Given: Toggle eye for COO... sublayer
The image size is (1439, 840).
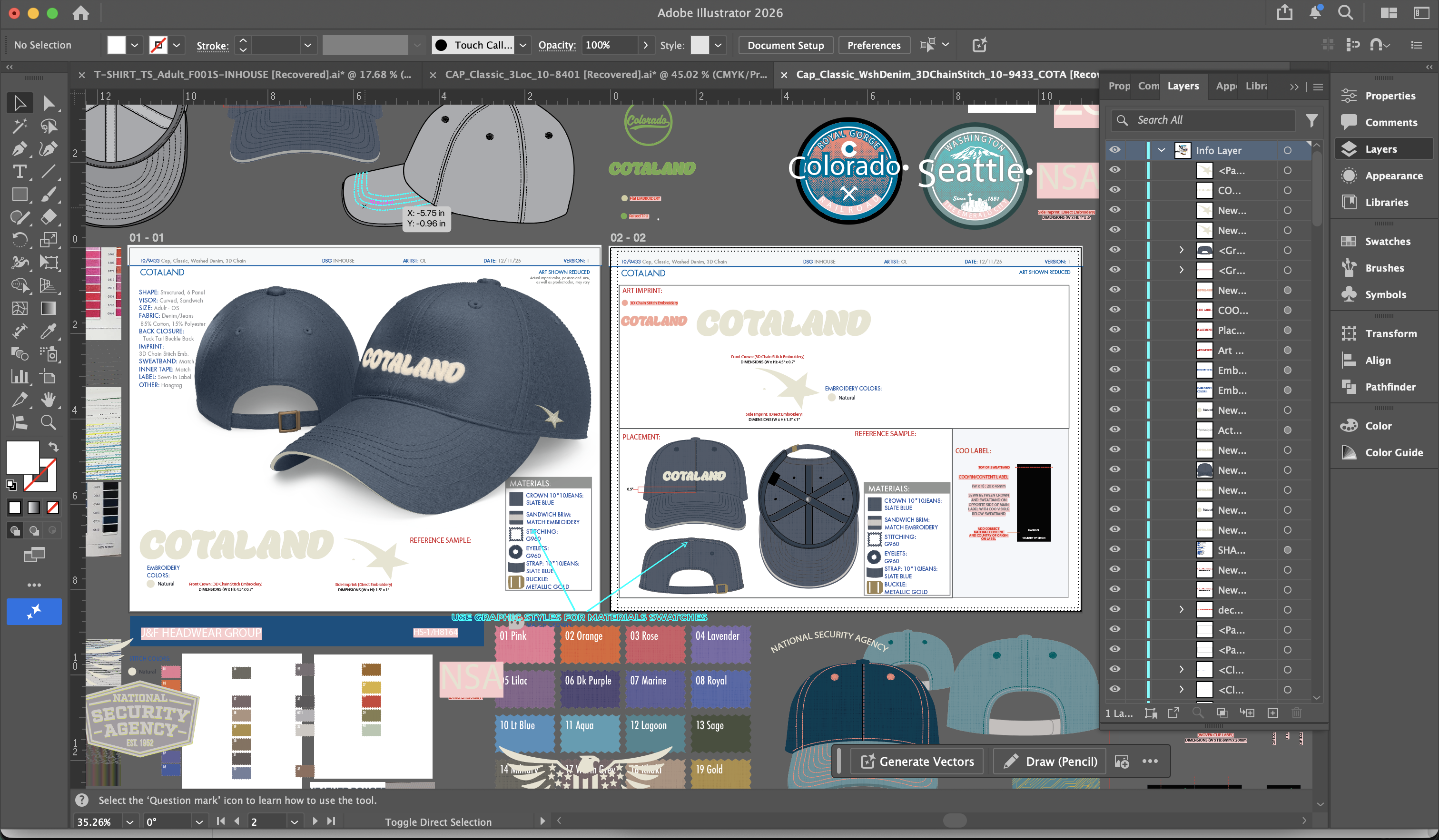Looking at the screenshot, I should (1114, 310).
